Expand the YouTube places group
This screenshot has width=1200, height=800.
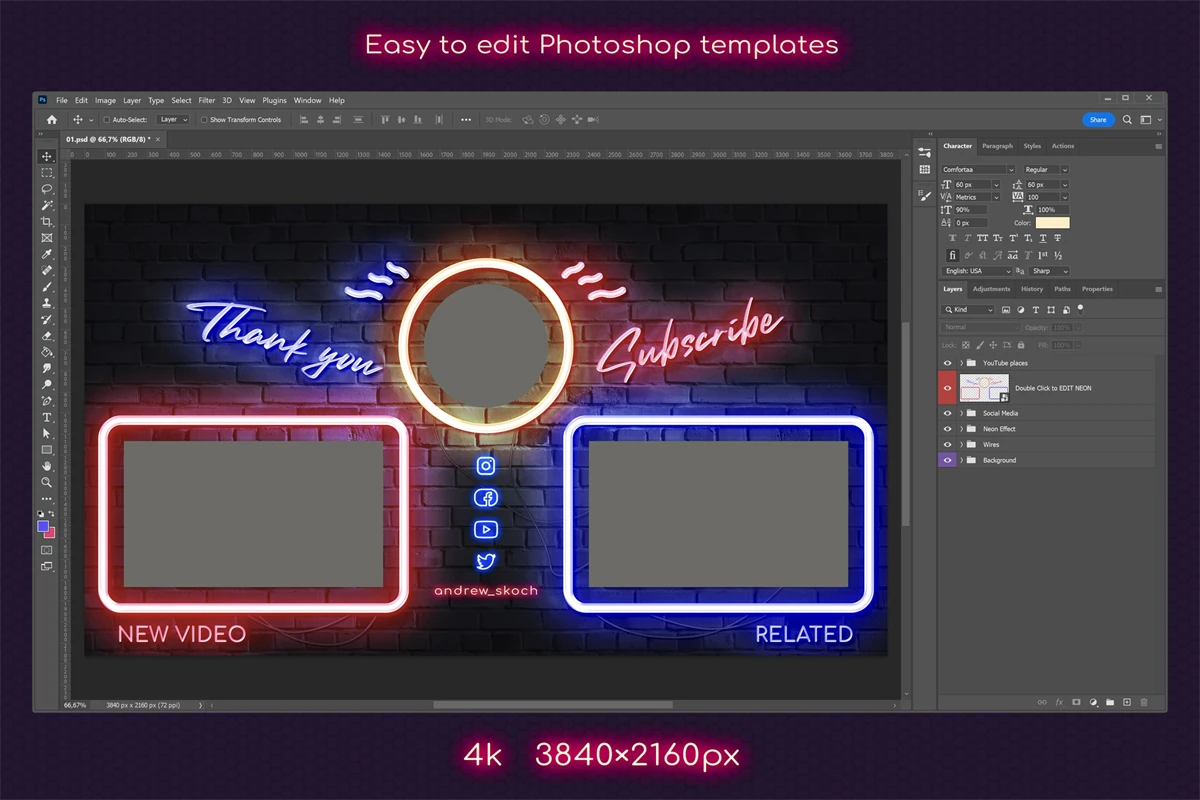click(961, 363)
